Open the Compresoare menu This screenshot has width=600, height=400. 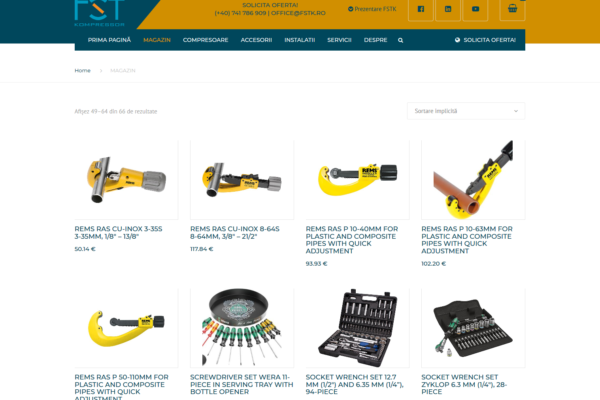click(205, 40)
